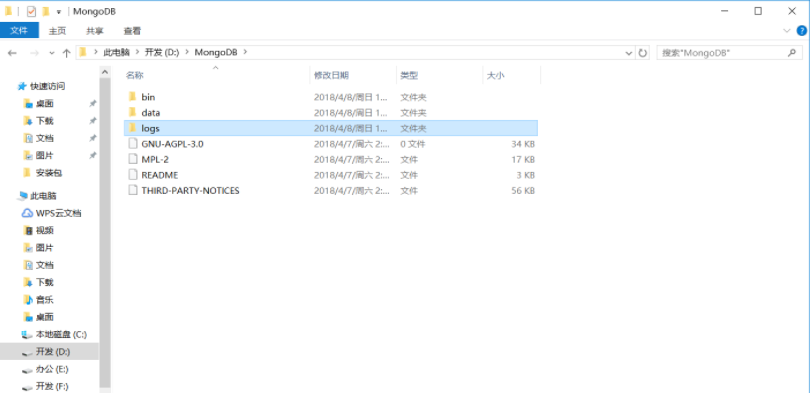
Task: Go forward with the right arrow
Action: 34,53
